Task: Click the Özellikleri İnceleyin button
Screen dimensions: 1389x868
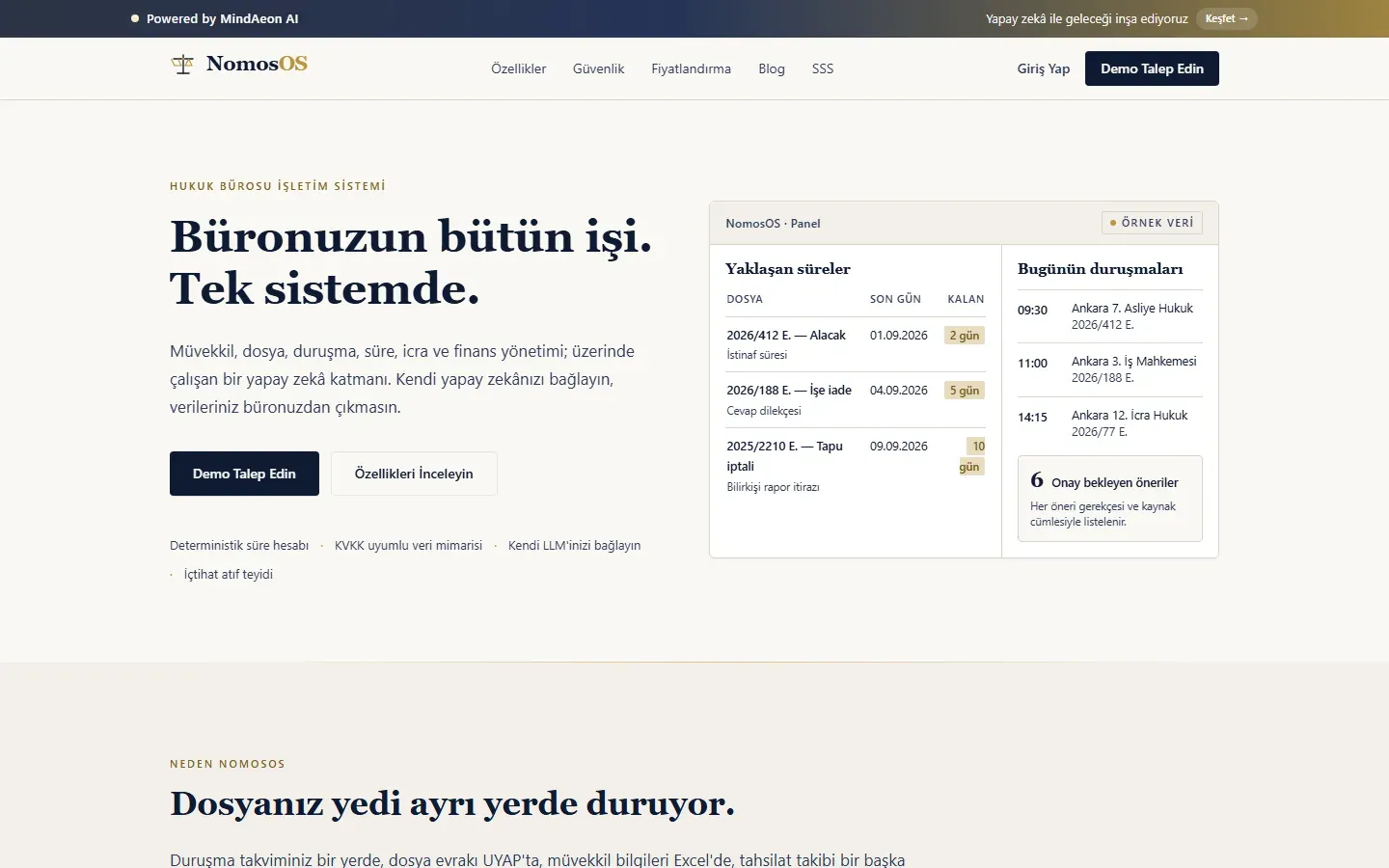Action: pyautogui.click(x=414, y=474)
